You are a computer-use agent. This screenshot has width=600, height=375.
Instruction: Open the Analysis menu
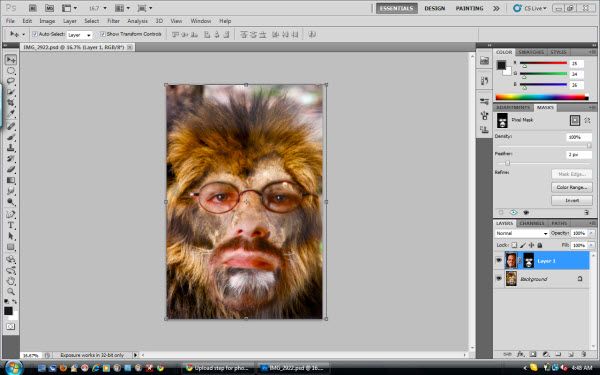137,21
